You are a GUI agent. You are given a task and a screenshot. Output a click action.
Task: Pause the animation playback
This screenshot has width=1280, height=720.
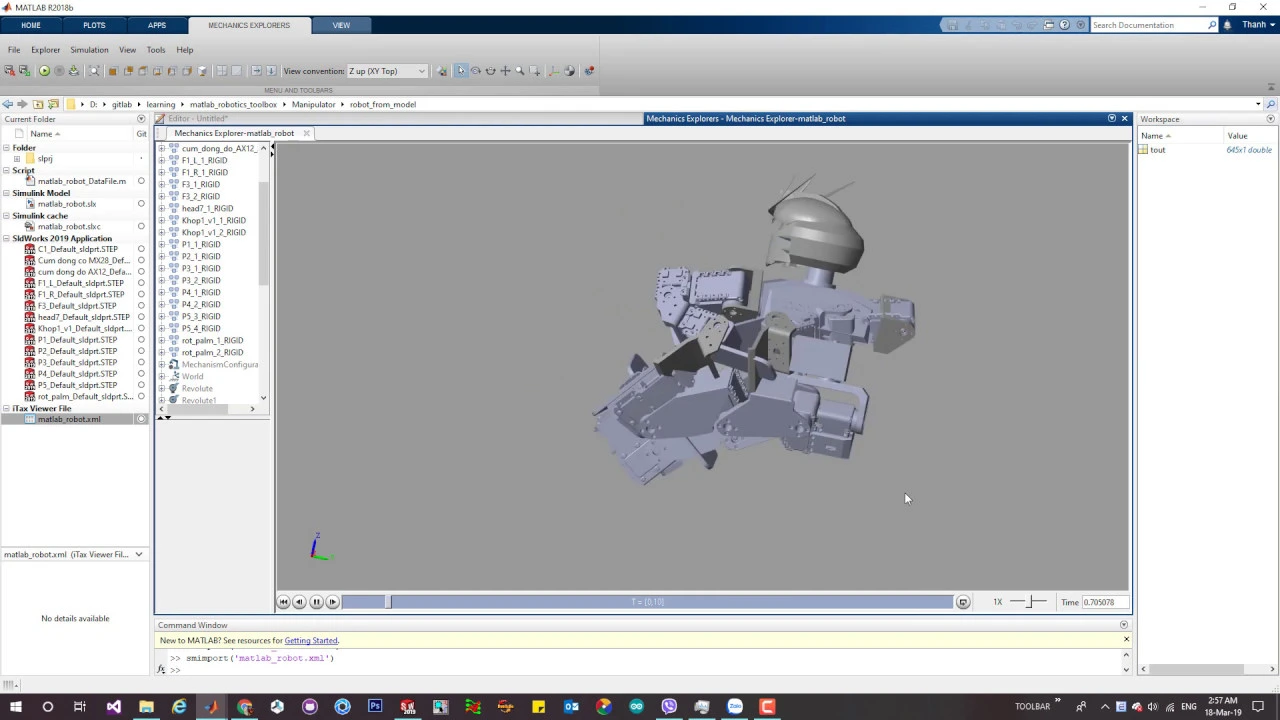tap(316, 602)
